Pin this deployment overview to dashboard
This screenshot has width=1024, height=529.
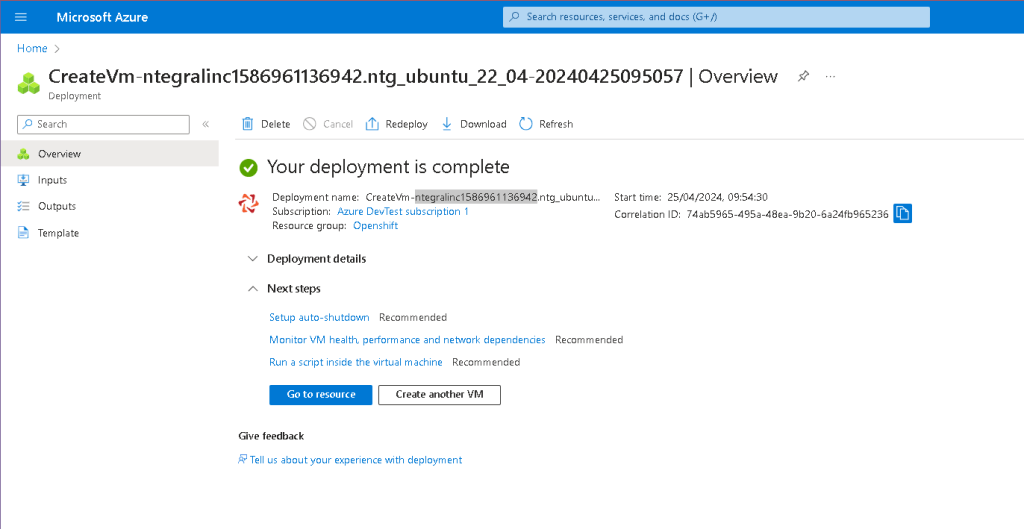pyautogui.click(x=803, y=76)
